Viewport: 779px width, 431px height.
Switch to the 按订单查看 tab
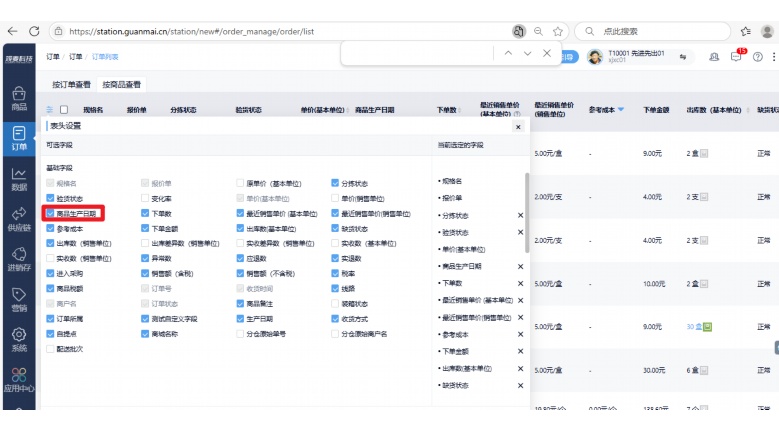[x=72, y=84]
